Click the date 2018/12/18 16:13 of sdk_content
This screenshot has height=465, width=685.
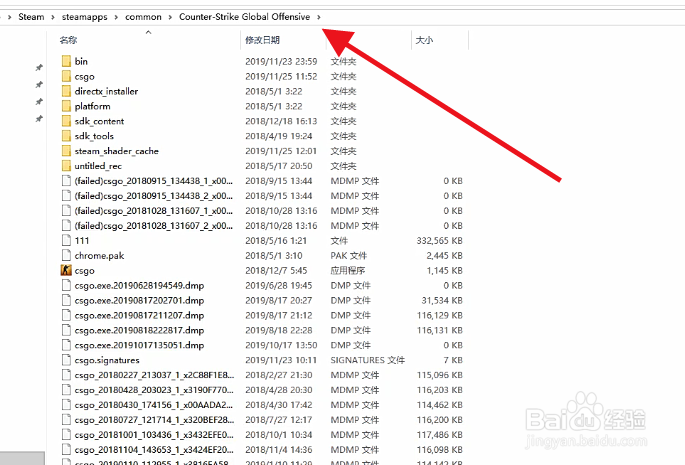[x=281, y=121]
